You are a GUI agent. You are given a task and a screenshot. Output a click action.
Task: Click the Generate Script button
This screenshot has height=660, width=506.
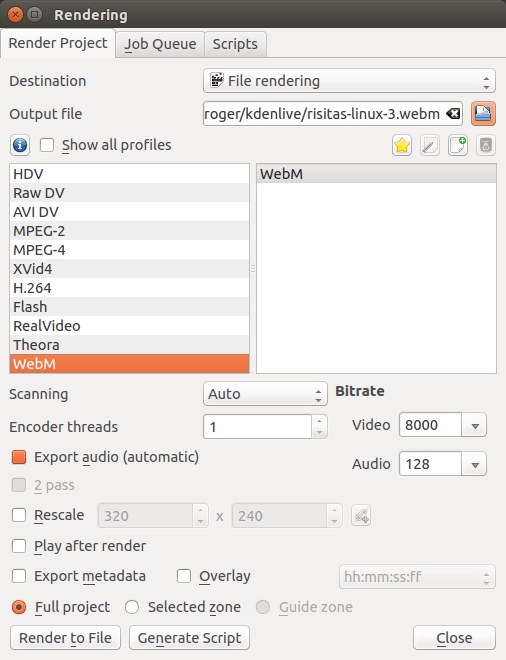tap(189, 638)
